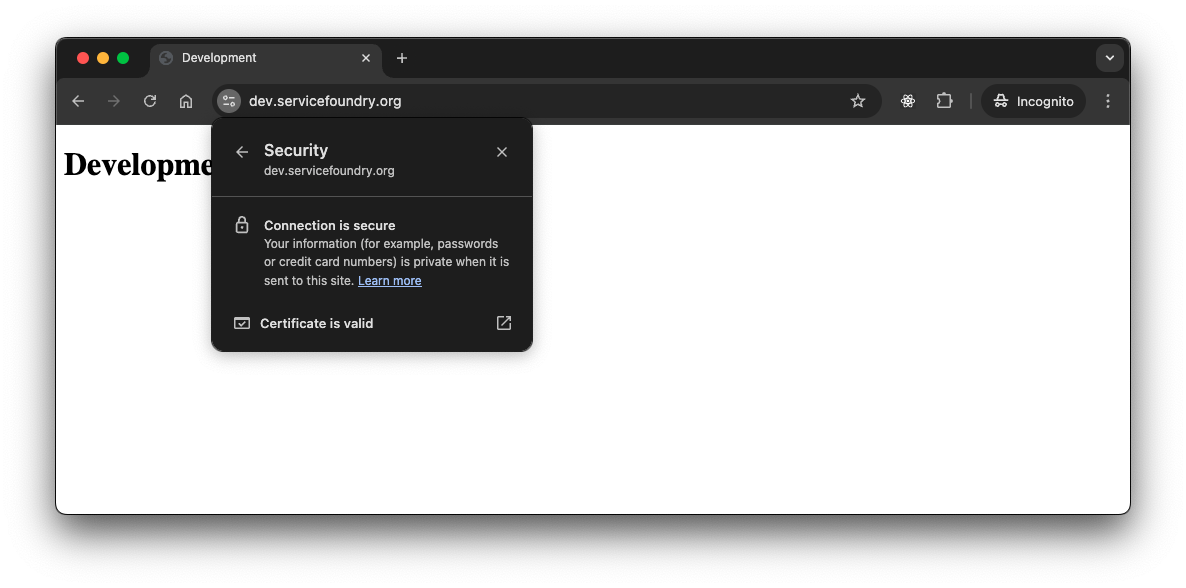Dismiss the Security panel with the X
1186x588 pixels.
click(x=501, y=151)
